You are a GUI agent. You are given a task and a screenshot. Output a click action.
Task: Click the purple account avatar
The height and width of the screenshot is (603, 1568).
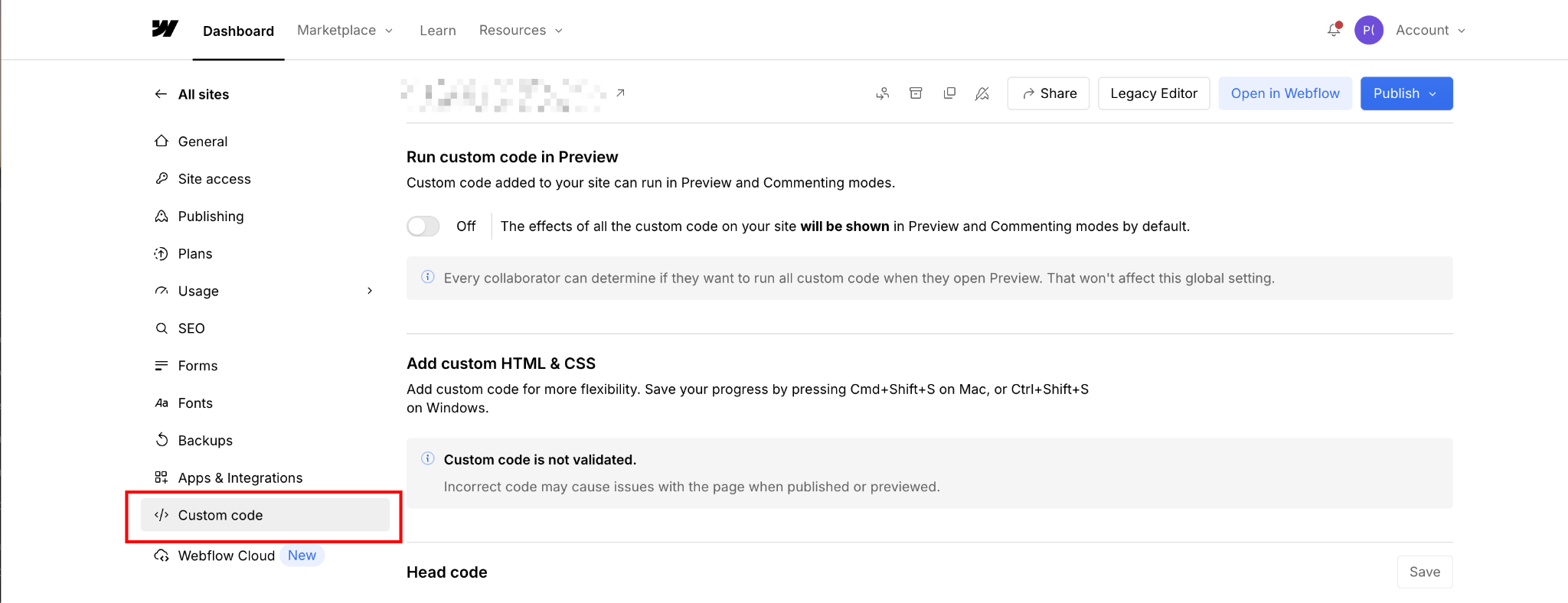(x=1369, y=30)
